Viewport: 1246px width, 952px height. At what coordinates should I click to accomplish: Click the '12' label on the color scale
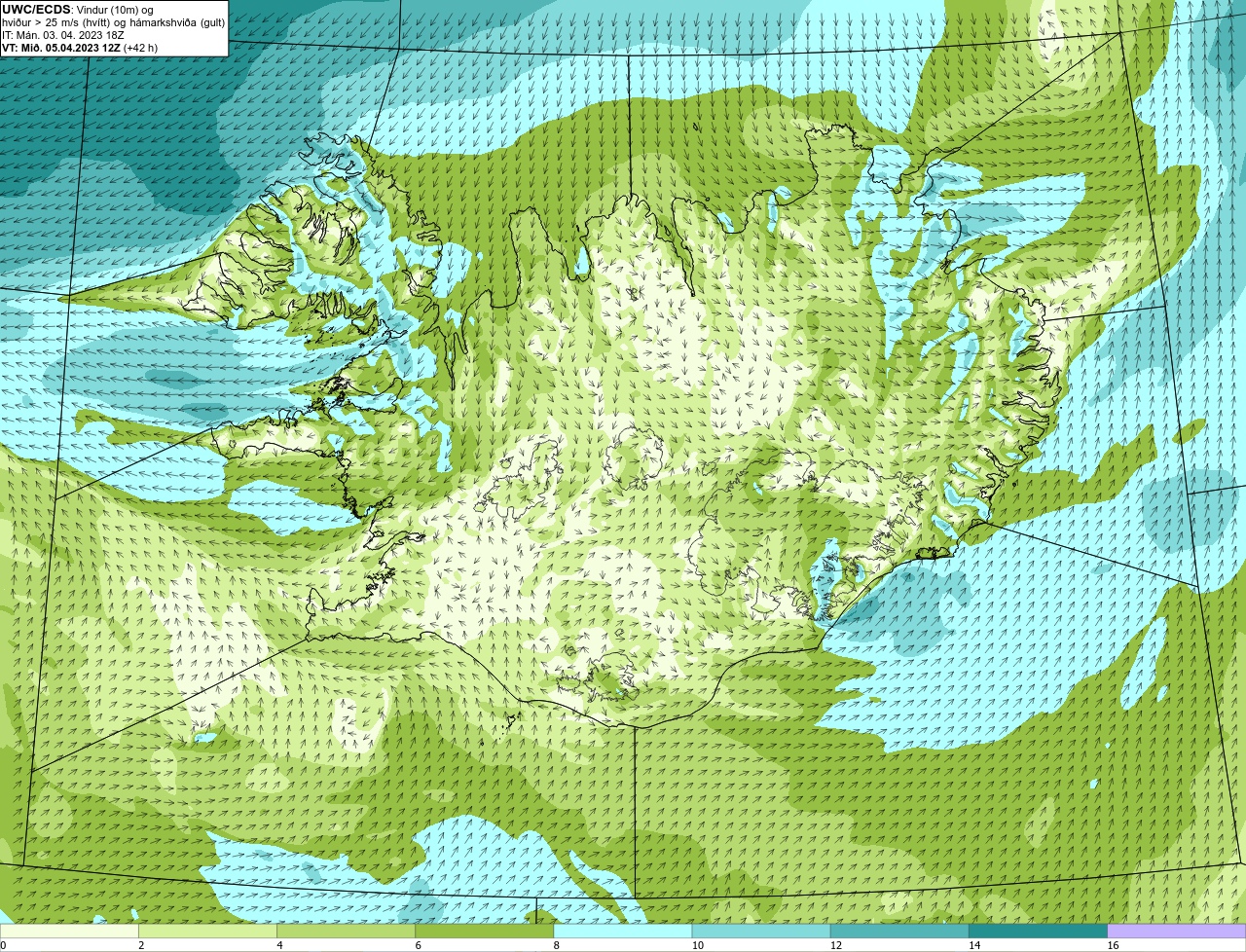coord(835,945)
